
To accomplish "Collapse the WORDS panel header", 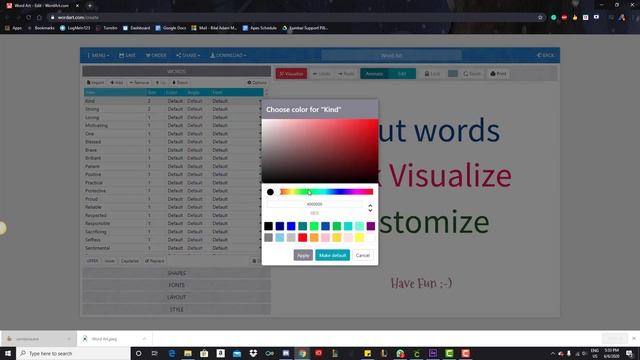I will pos(176,71).
